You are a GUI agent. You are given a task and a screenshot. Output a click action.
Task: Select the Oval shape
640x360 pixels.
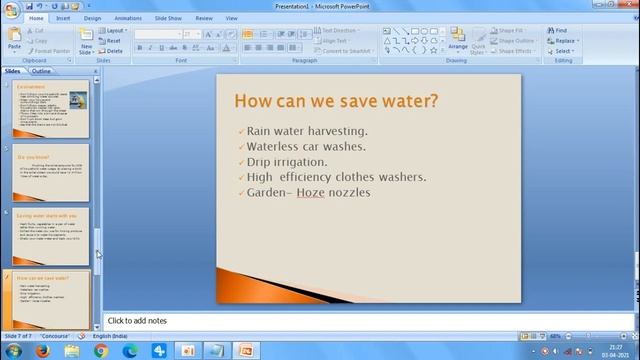(x=424, y=31)
